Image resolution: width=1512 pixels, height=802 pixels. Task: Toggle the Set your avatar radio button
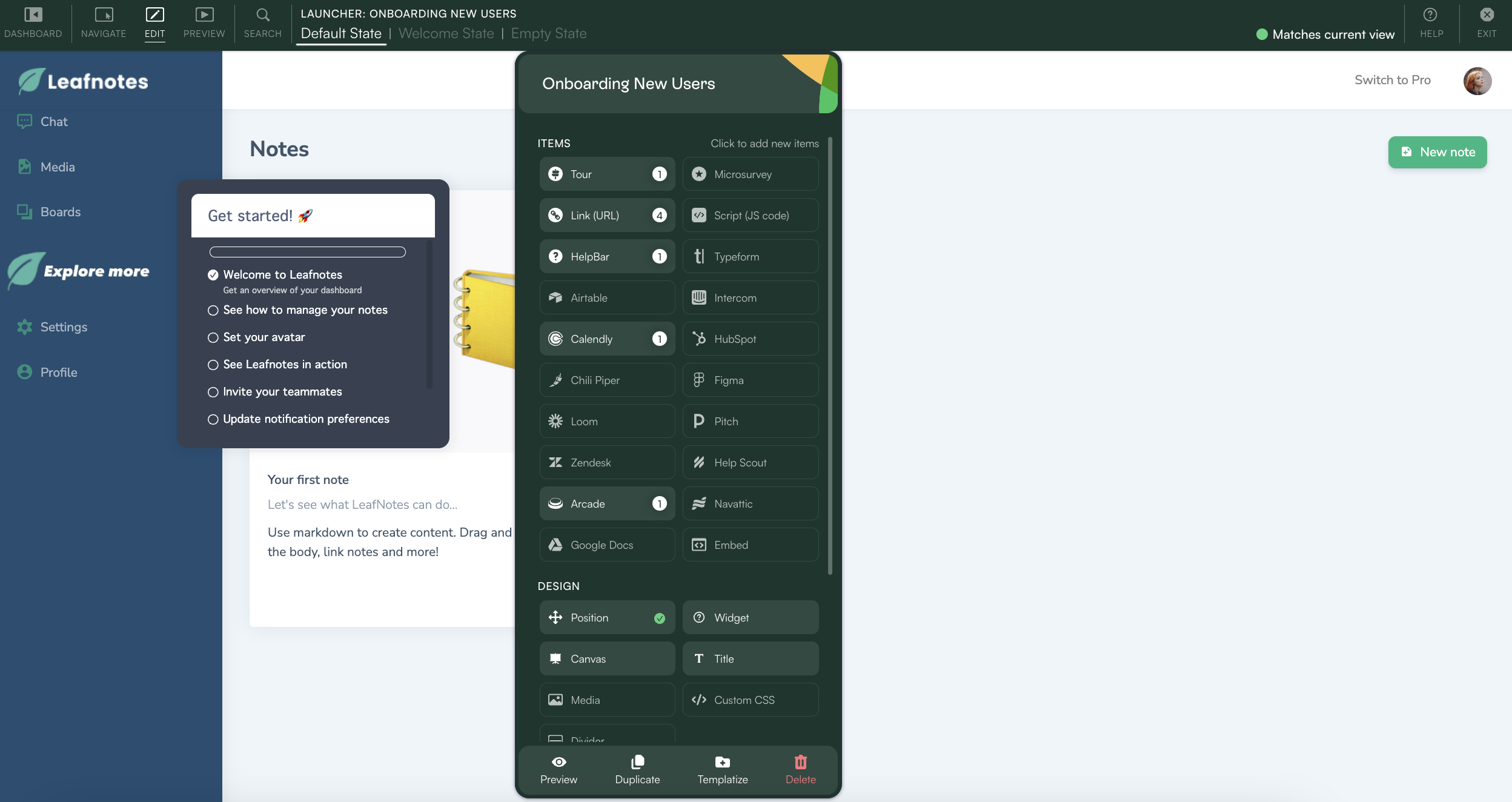click(213, 337)
